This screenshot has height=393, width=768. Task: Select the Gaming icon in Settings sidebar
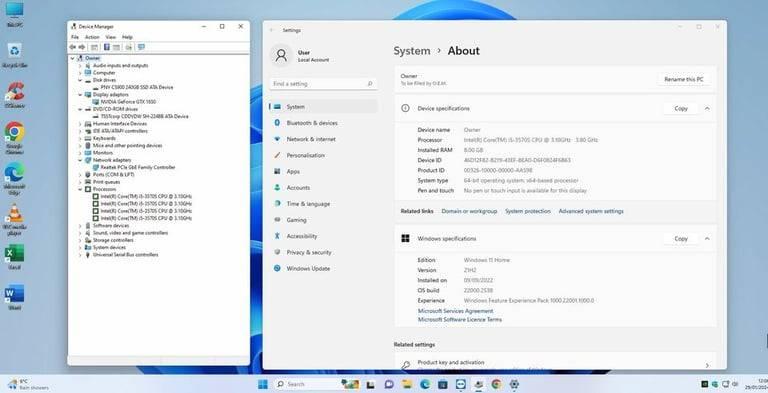coord(277,220)
